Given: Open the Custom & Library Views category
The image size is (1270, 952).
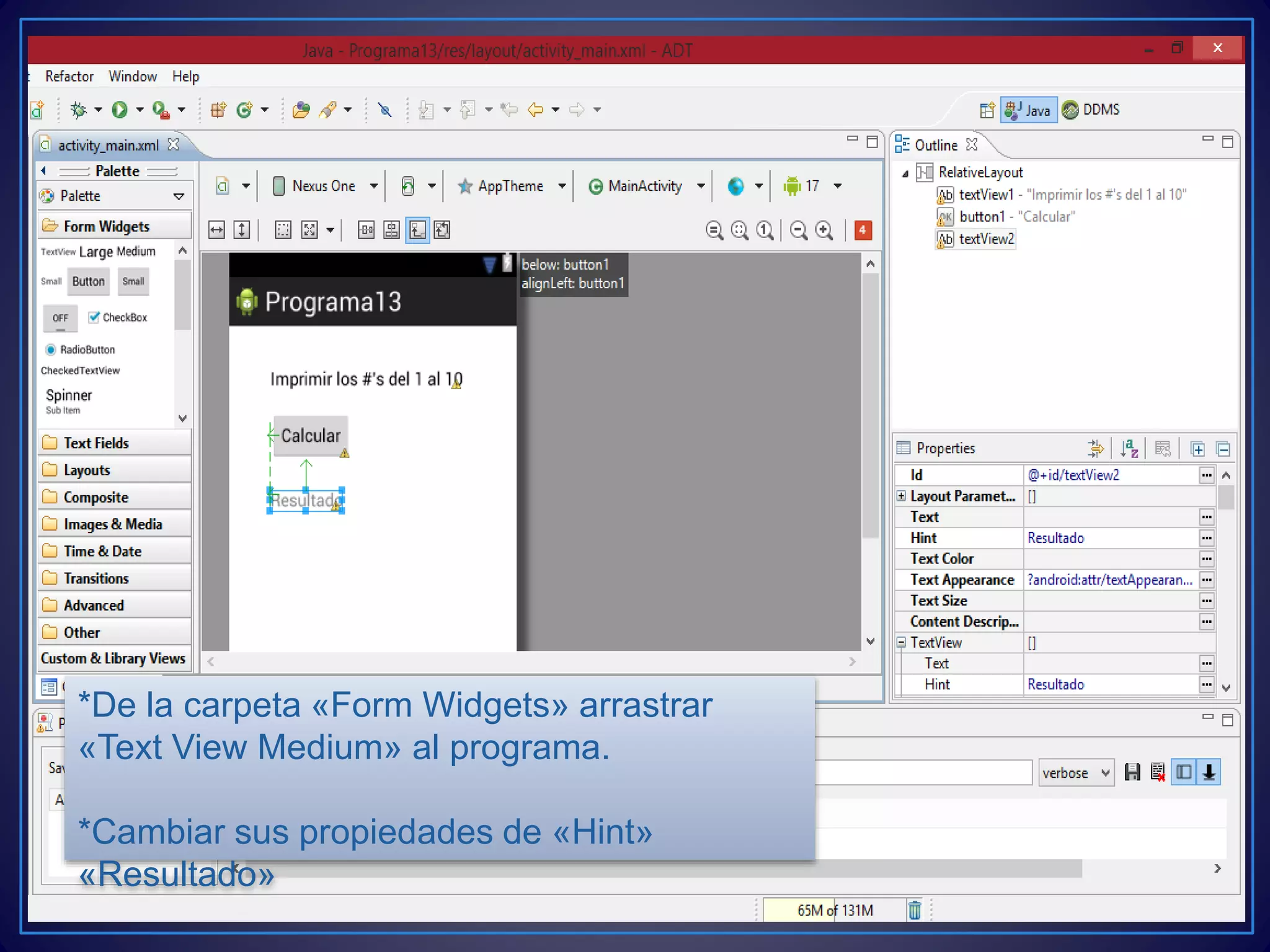Looking at the screenshot, I should (115, 658).
